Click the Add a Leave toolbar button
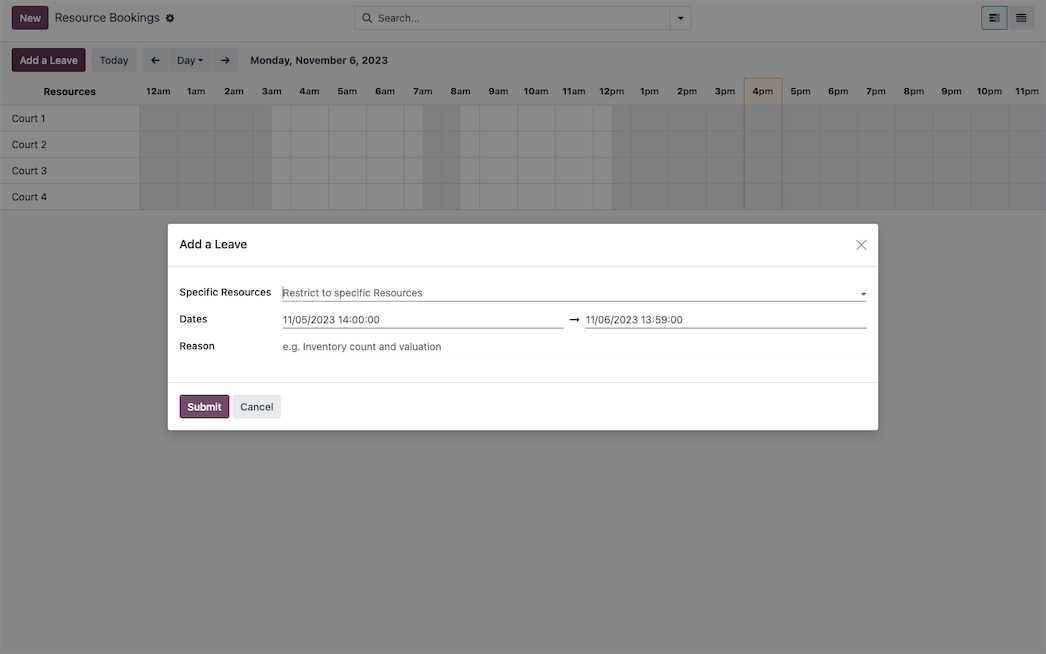This screenshot has width=1046, height=654. coord(48,60)
